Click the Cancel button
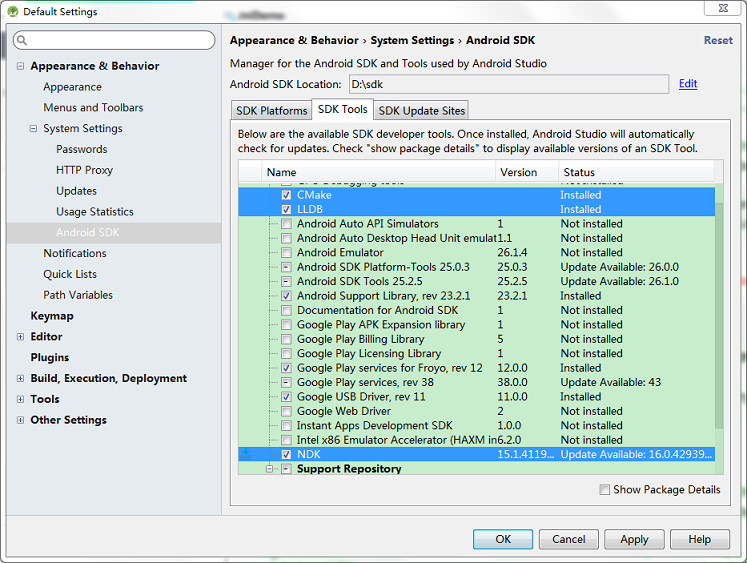747x563 pixels. point(568,539)
